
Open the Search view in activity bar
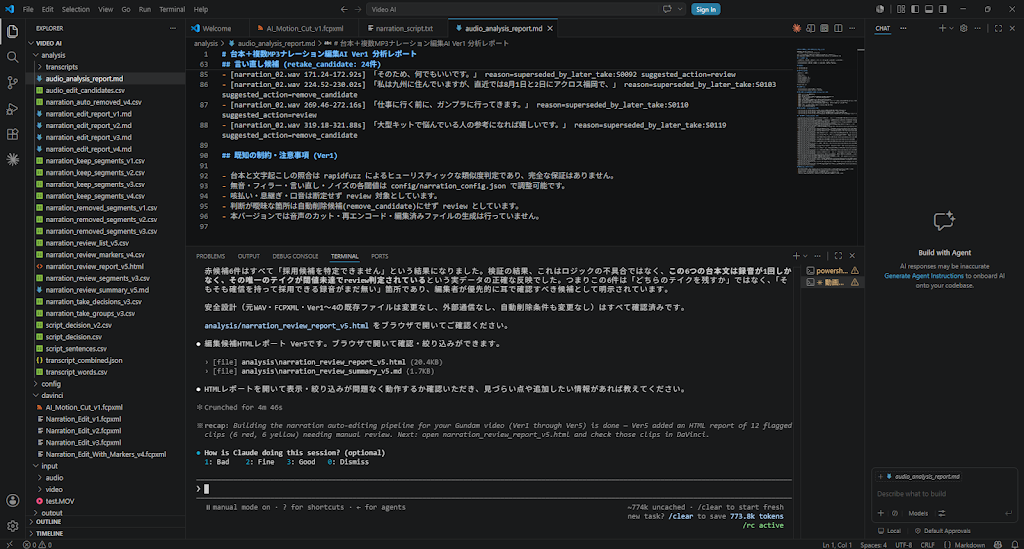(x=12, y=57)
